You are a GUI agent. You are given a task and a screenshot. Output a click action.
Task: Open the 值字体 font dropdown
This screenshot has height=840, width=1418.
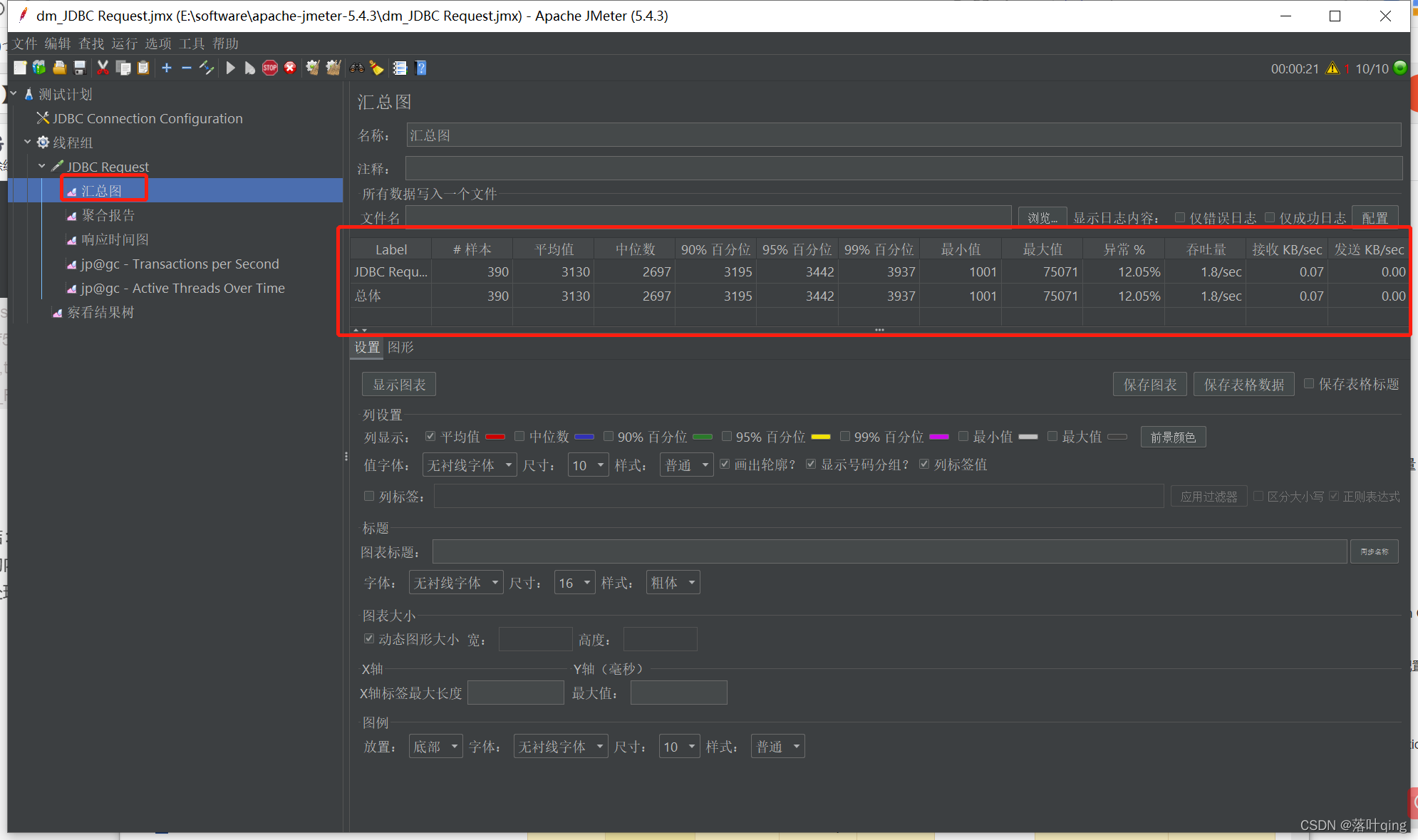click(469, 465)
